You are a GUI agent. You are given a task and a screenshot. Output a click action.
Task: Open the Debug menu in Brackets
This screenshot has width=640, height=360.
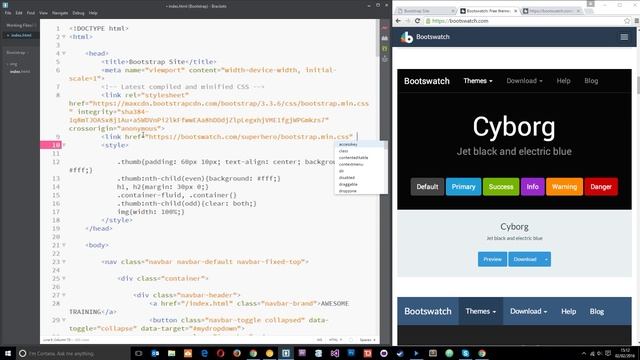(x=78, y=13)
